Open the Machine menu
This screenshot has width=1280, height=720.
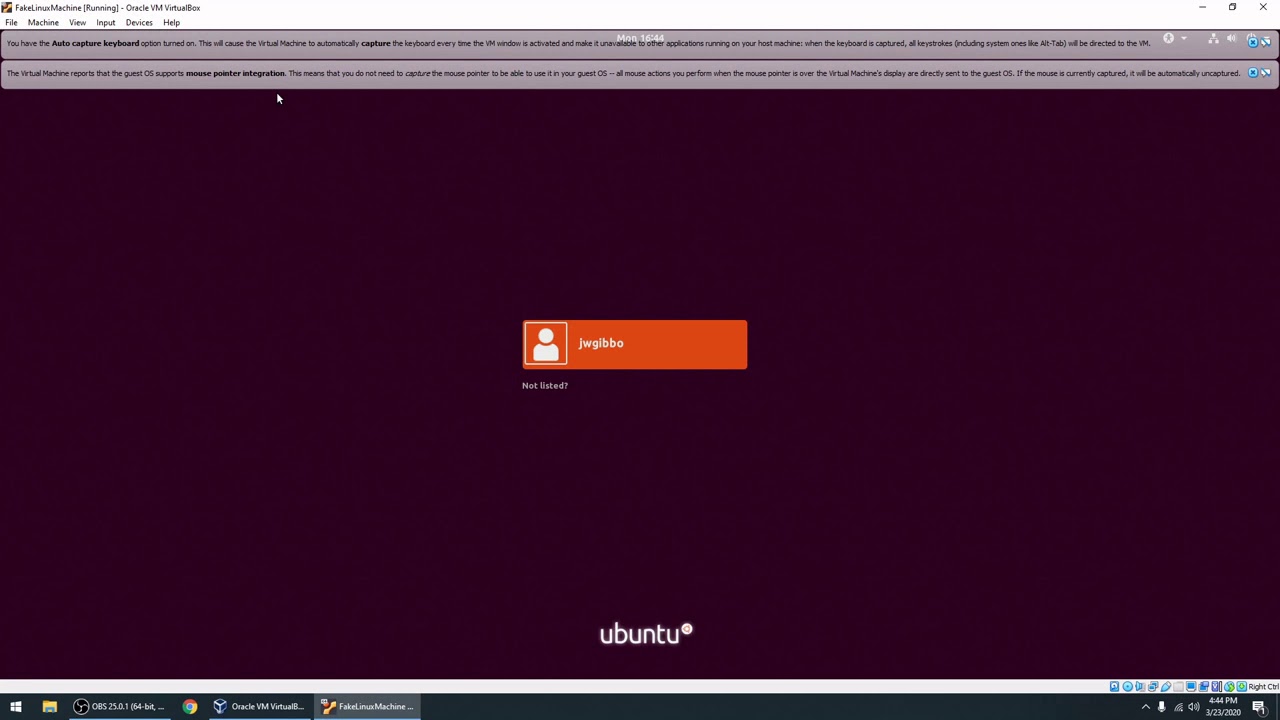click(x=43, y=22)
